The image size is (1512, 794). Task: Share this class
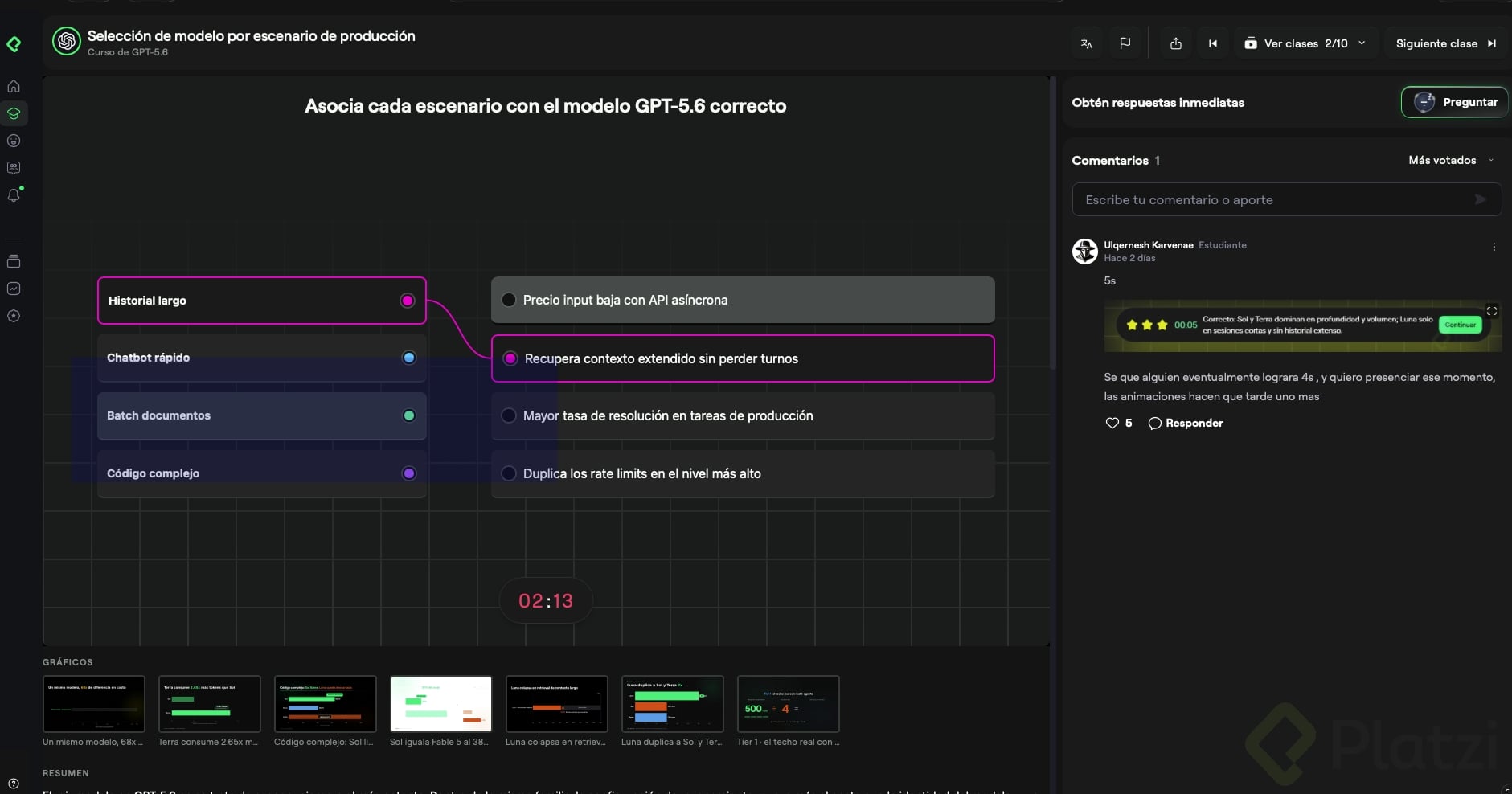[x=1176, y=43]
